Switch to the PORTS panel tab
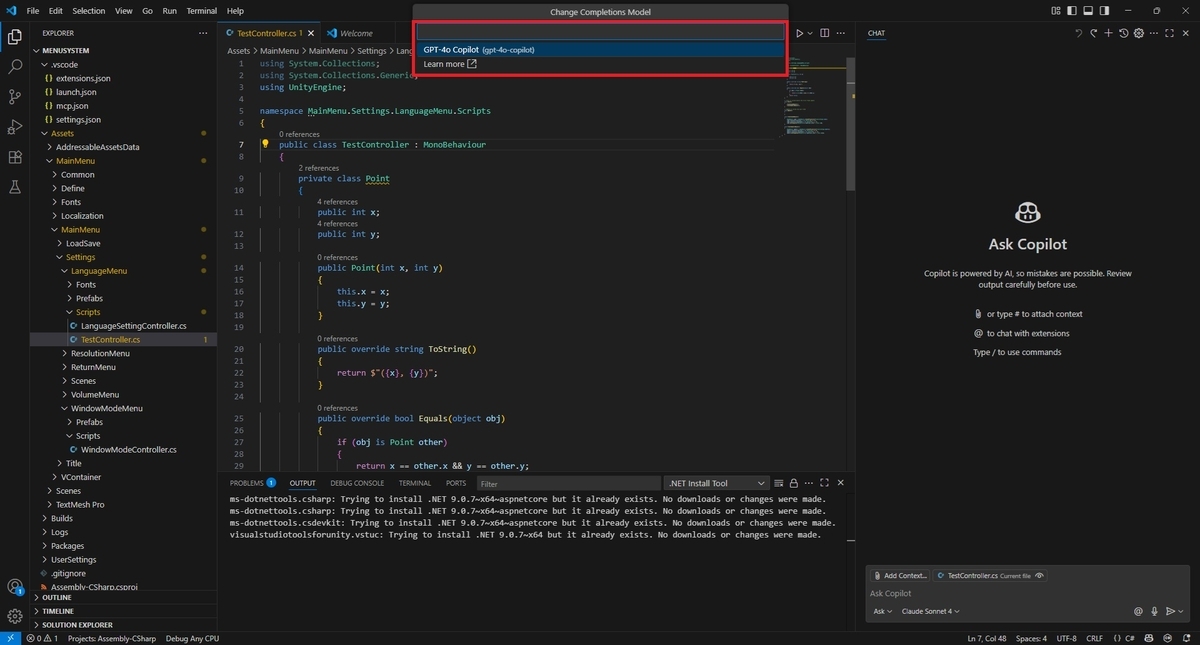Viewport: 1200px width, 645px height. tap(456, 483)
